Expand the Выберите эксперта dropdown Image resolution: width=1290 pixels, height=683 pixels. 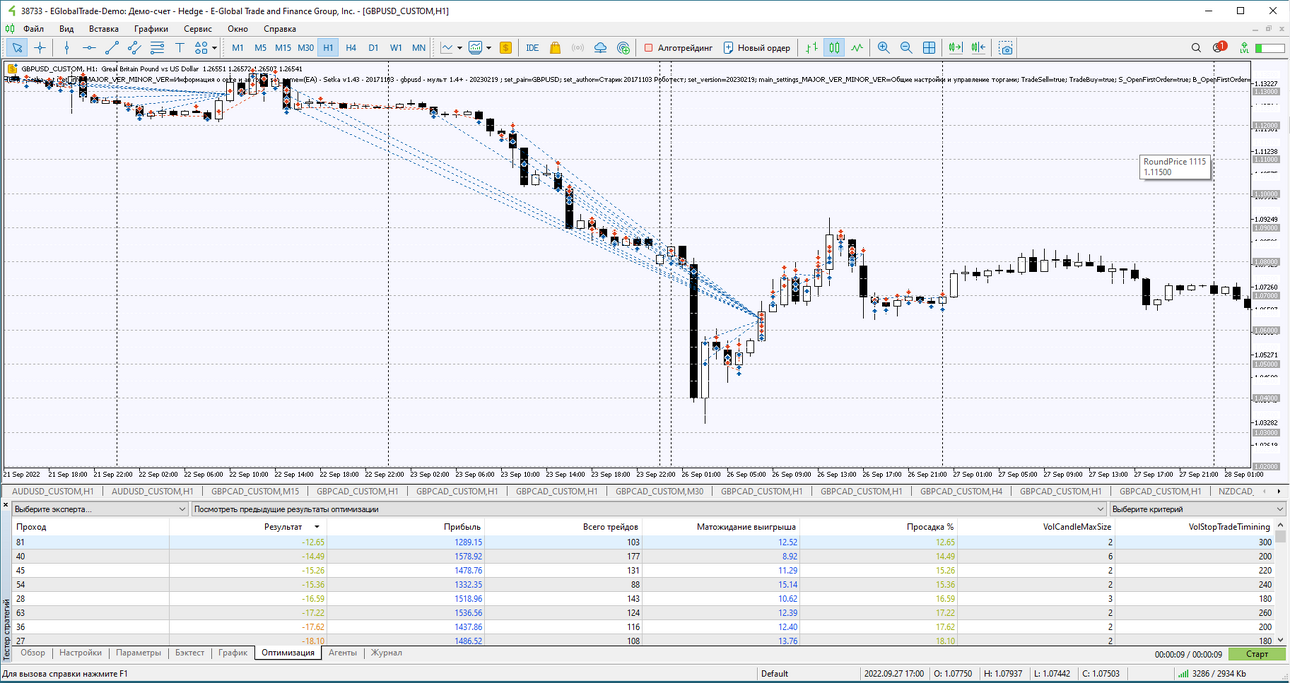[x=100, y=509]
